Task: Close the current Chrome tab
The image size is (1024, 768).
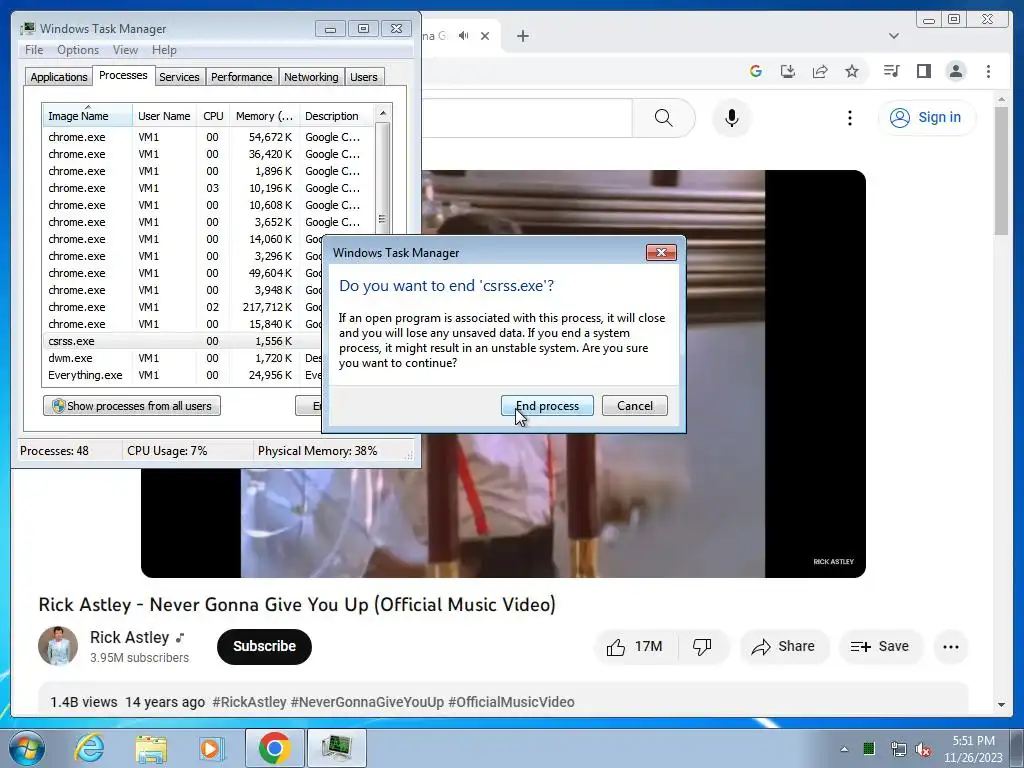Action: [x=485, y=36]
